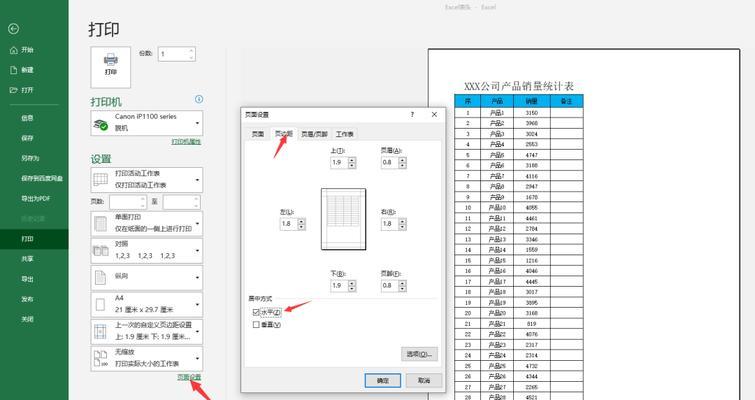This screenshot has height=400, width=755.
Task: Open the portrait orientation (纵向) dropdown
Action: [146, 277]
